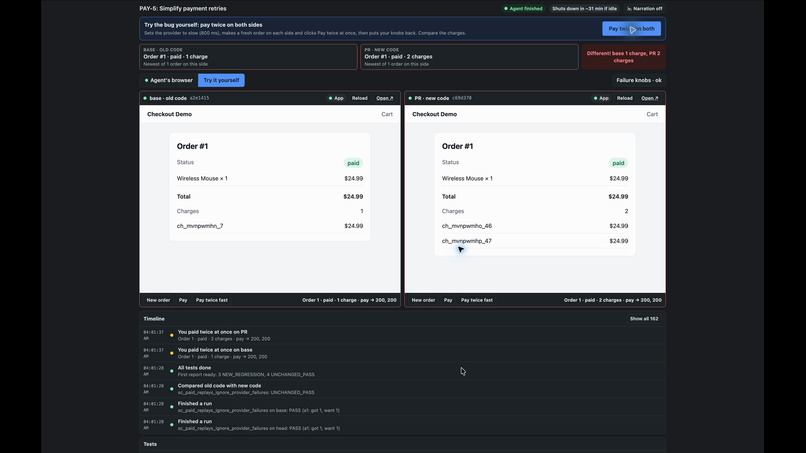
Task: Click charge ch_mvnpwmho_46 in PR order
Action: [x=467, y=226]
